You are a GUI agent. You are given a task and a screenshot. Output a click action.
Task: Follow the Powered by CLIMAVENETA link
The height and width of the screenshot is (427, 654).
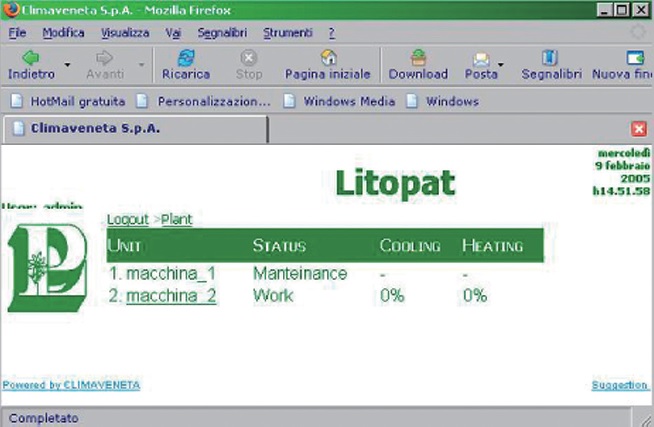coord(71,385)
